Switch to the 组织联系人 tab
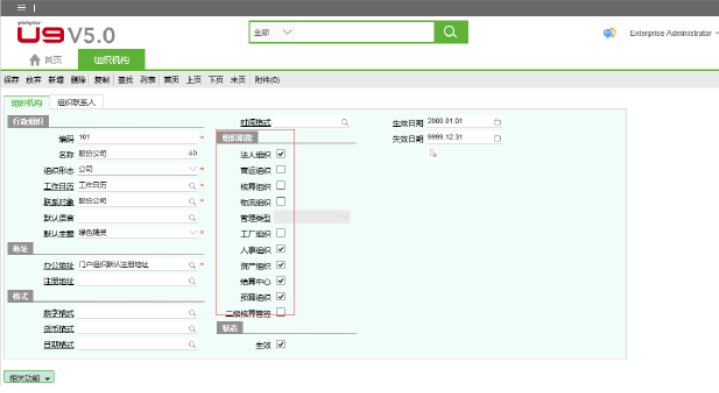 point(76,102)
